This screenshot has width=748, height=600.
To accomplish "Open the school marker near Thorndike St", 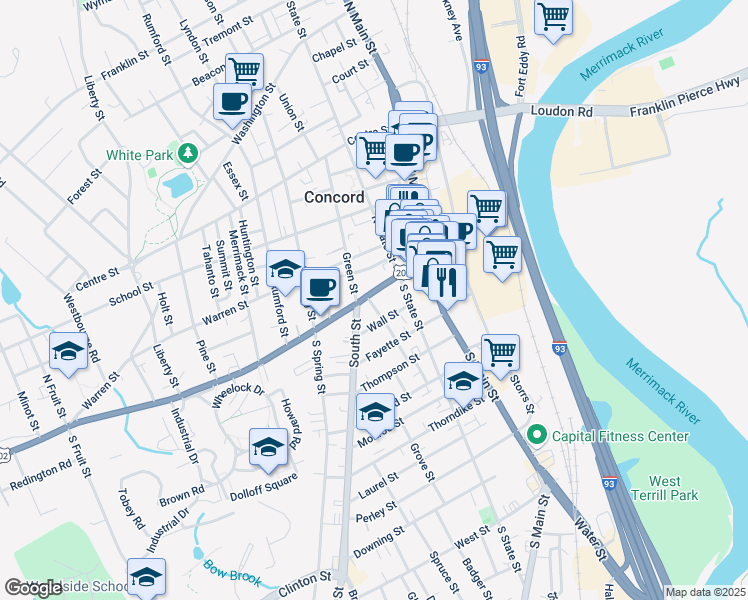I will click(x=463, y=384).
